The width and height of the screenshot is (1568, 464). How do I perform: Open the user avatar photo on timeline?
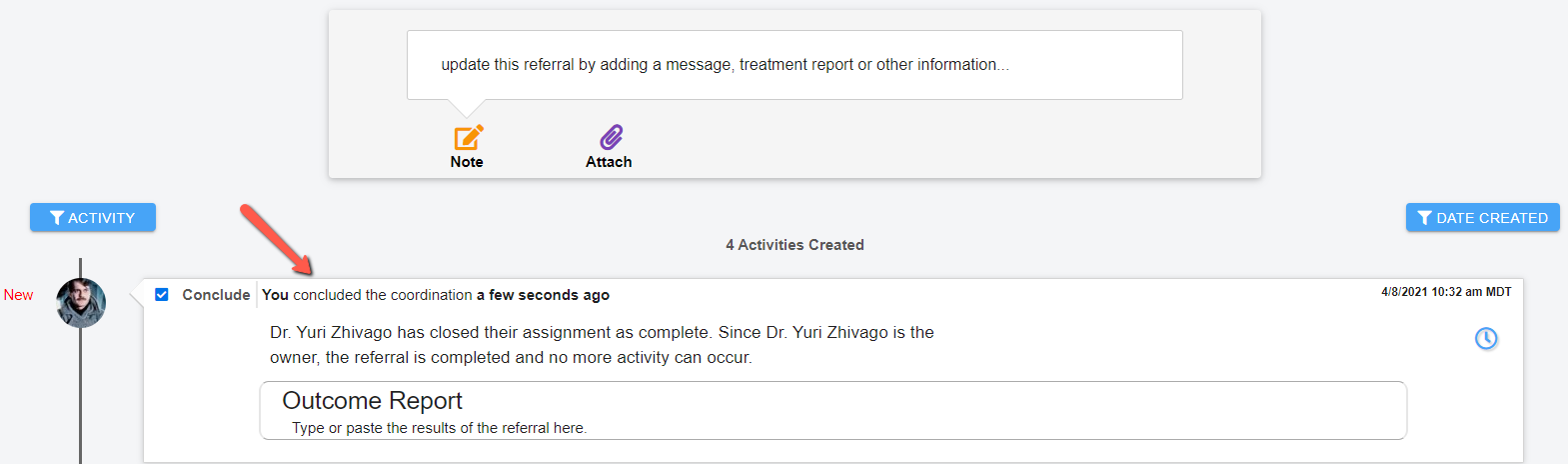point(81,303)
